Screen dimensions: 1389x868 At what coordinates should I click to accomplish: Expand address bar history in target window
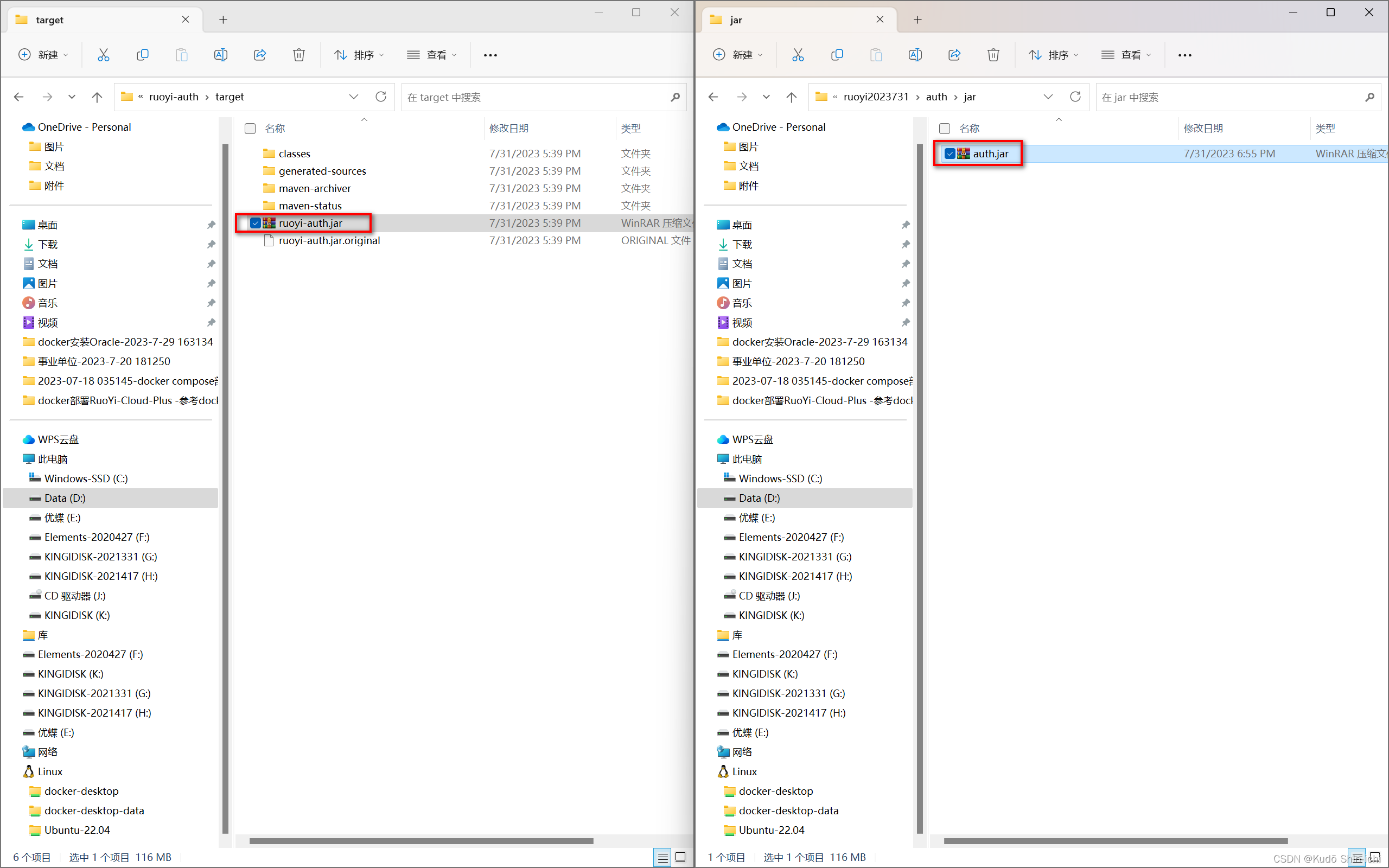tap(354, 97)
